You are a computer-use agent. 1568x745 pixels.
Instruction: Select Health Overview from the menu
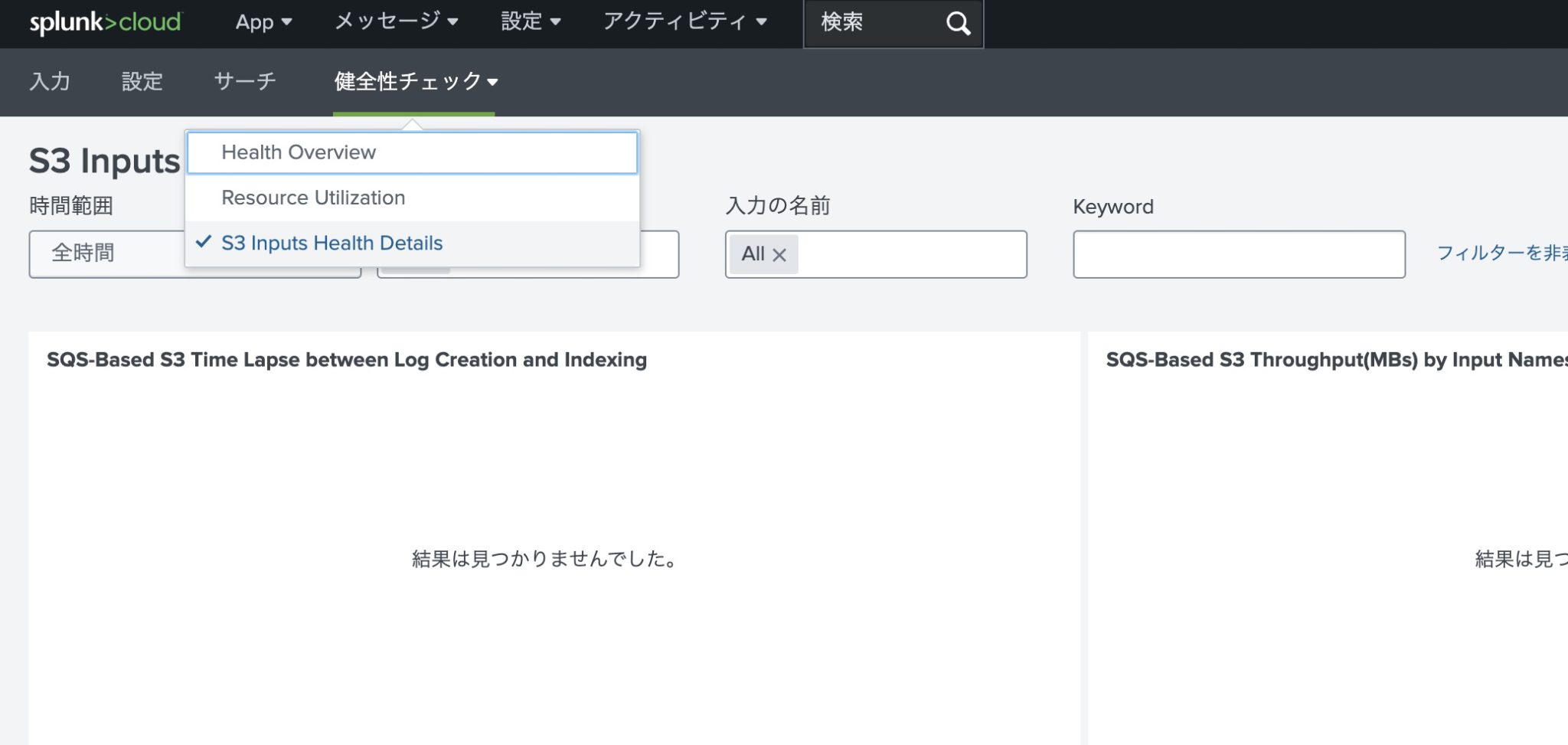[298, 152]
